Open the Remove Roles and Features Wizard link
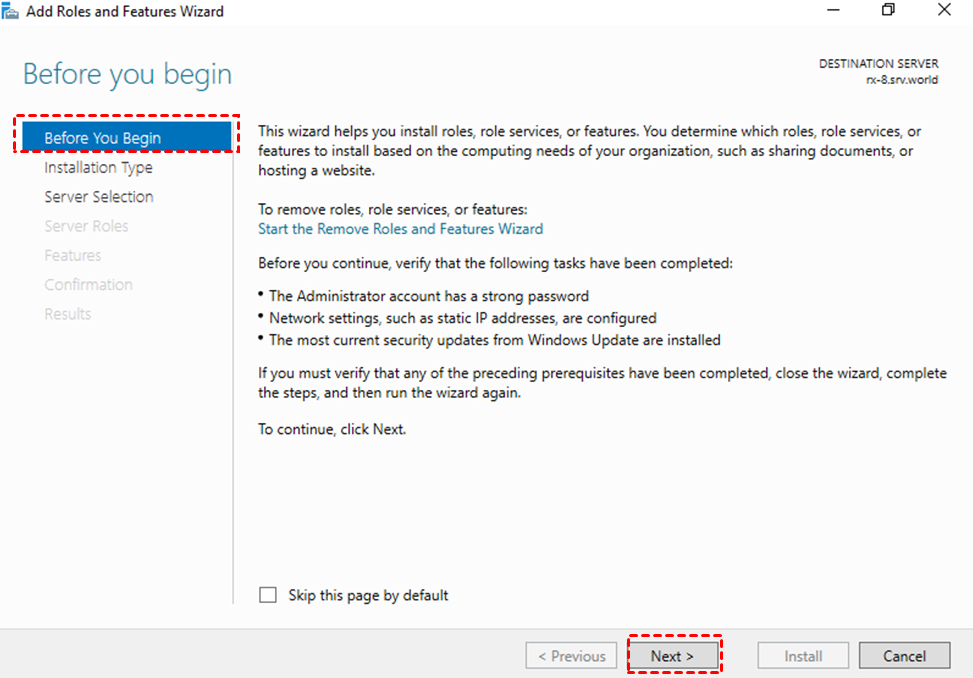The width and height of the screenshot is (973, 678). click(400, 229)
